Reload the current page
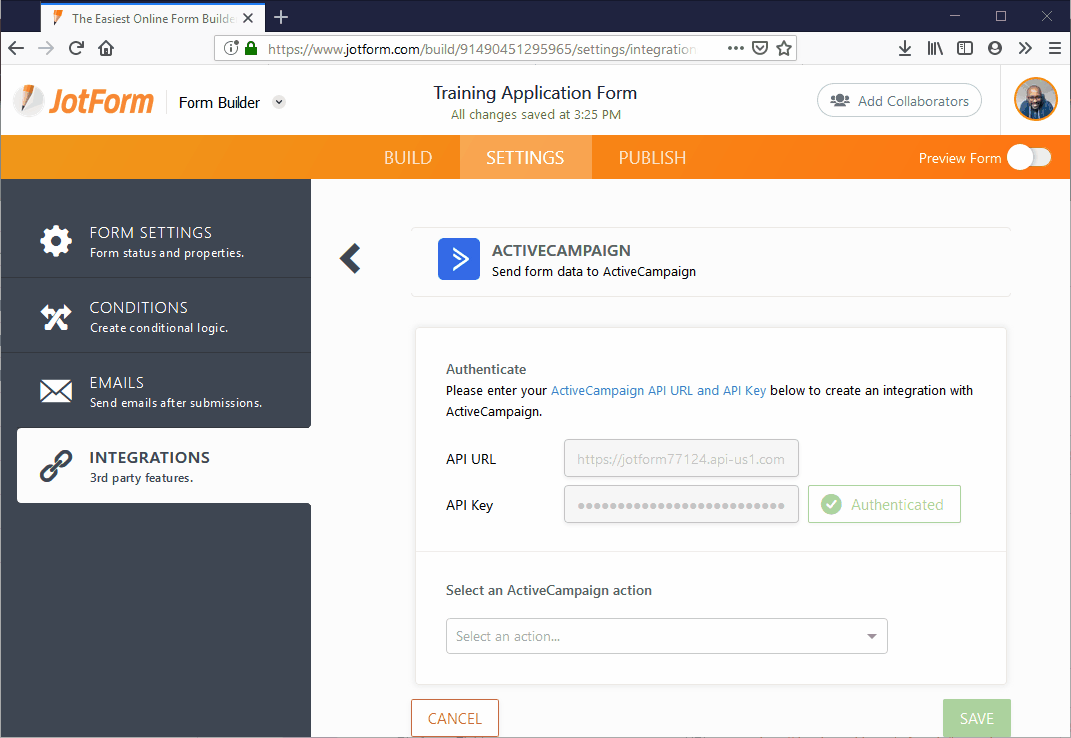This screenshot has height=738, width=1071. point(76,48)
